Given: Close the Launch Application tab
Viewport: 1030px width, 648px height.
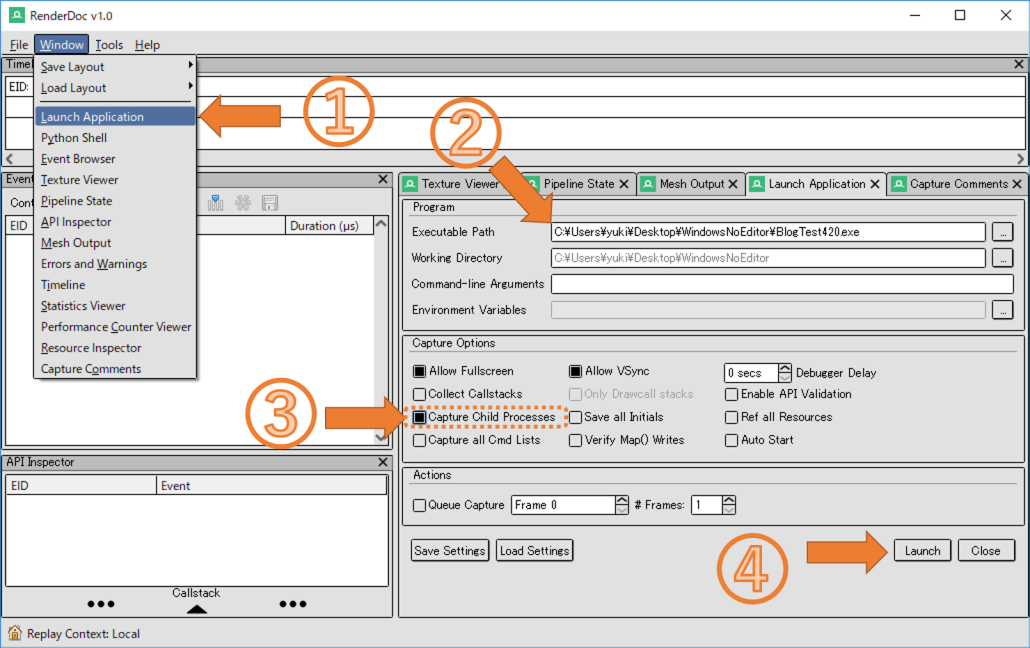Looking at the screenshot, I should click(875, 184).
